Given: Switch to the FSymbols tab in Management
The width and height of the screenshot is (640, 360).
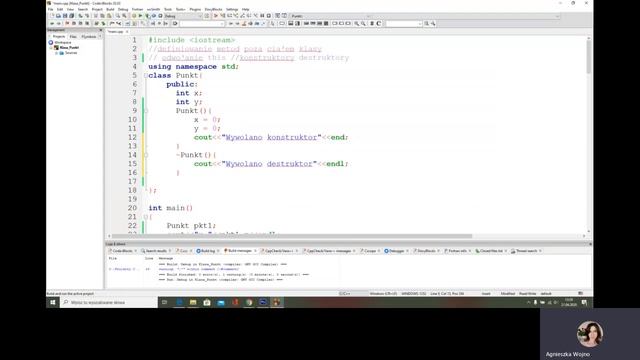Looking at the screenshot, I should 89,36.
